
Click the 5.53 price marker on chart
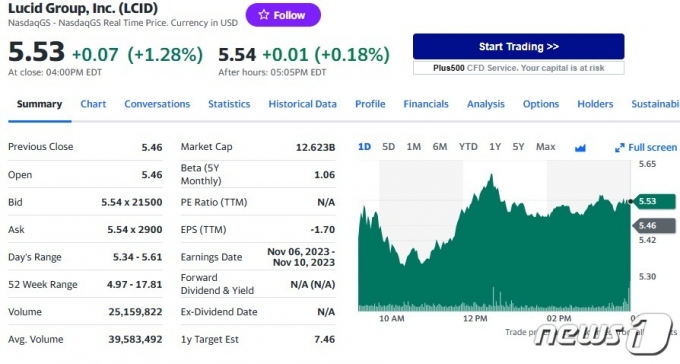[x=653, y=201]
